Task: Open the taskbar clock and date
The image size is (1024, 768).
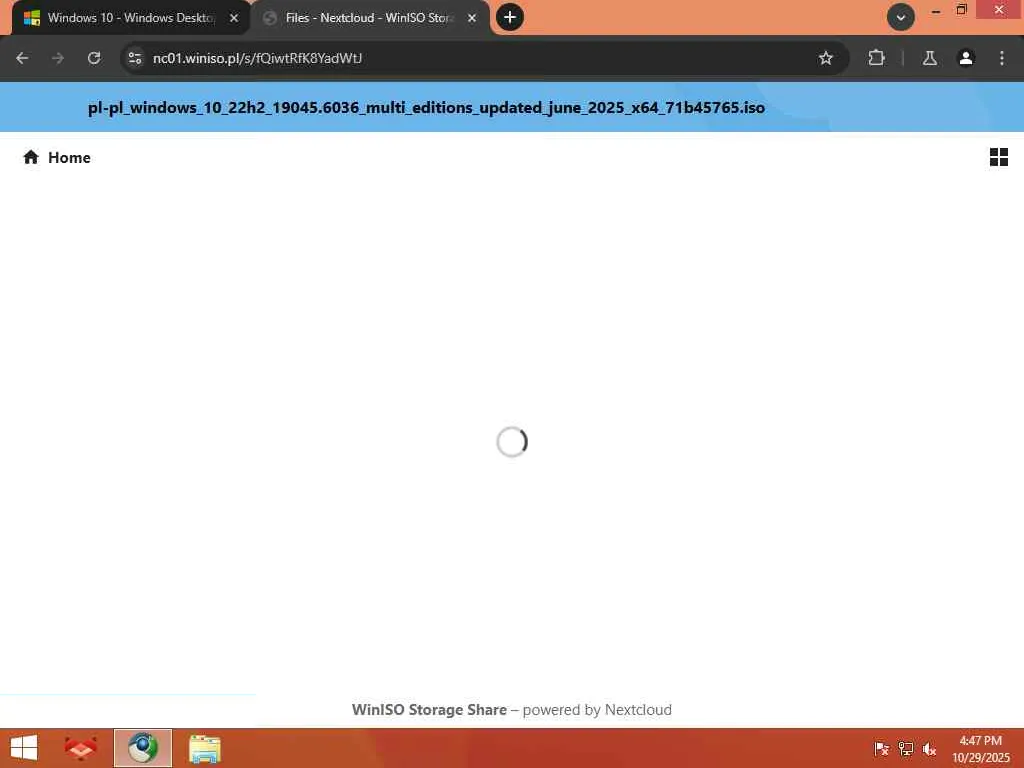Action: tap(981, 749)
